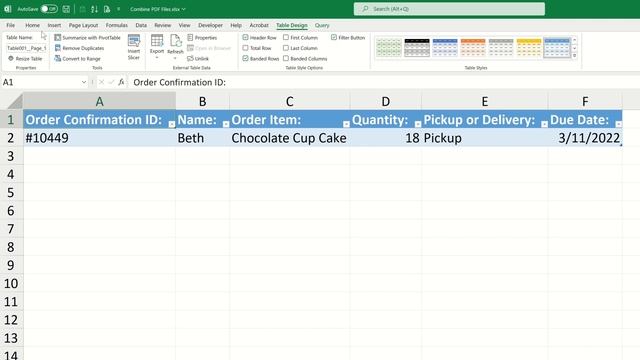The image size is (640, 360).
Task: Select row 5 header
Action: pyautogui.click(x=11, y=192)
